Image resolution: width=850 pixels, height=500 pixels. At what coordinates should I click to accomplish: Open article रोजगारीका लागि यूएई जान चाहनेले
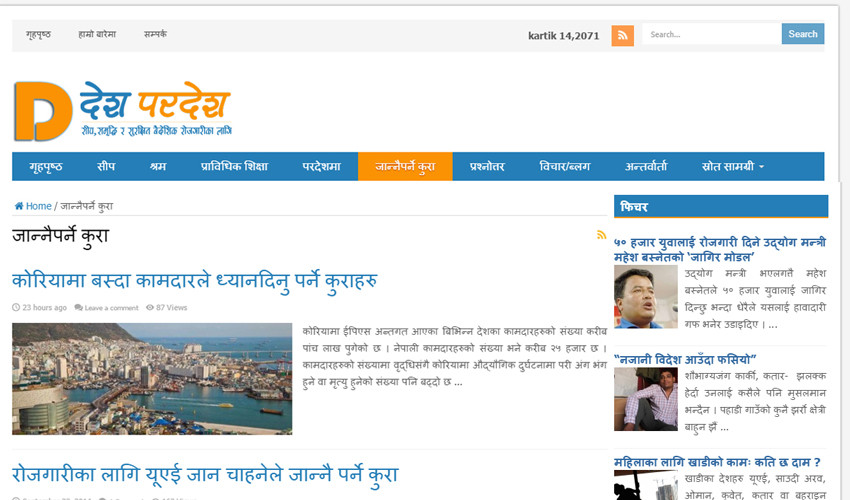(205, 475)
